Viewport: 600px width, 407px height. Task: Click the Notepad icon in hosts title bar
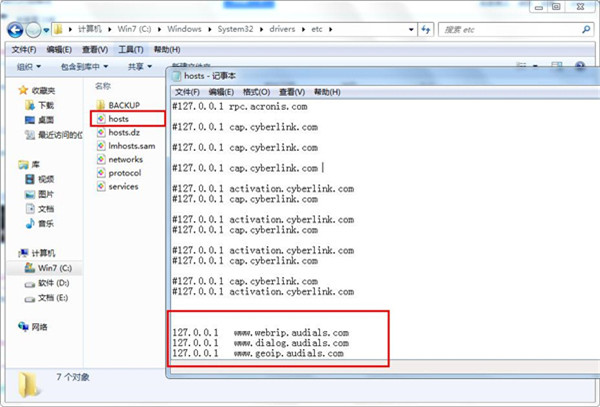[x=176, y=76]
